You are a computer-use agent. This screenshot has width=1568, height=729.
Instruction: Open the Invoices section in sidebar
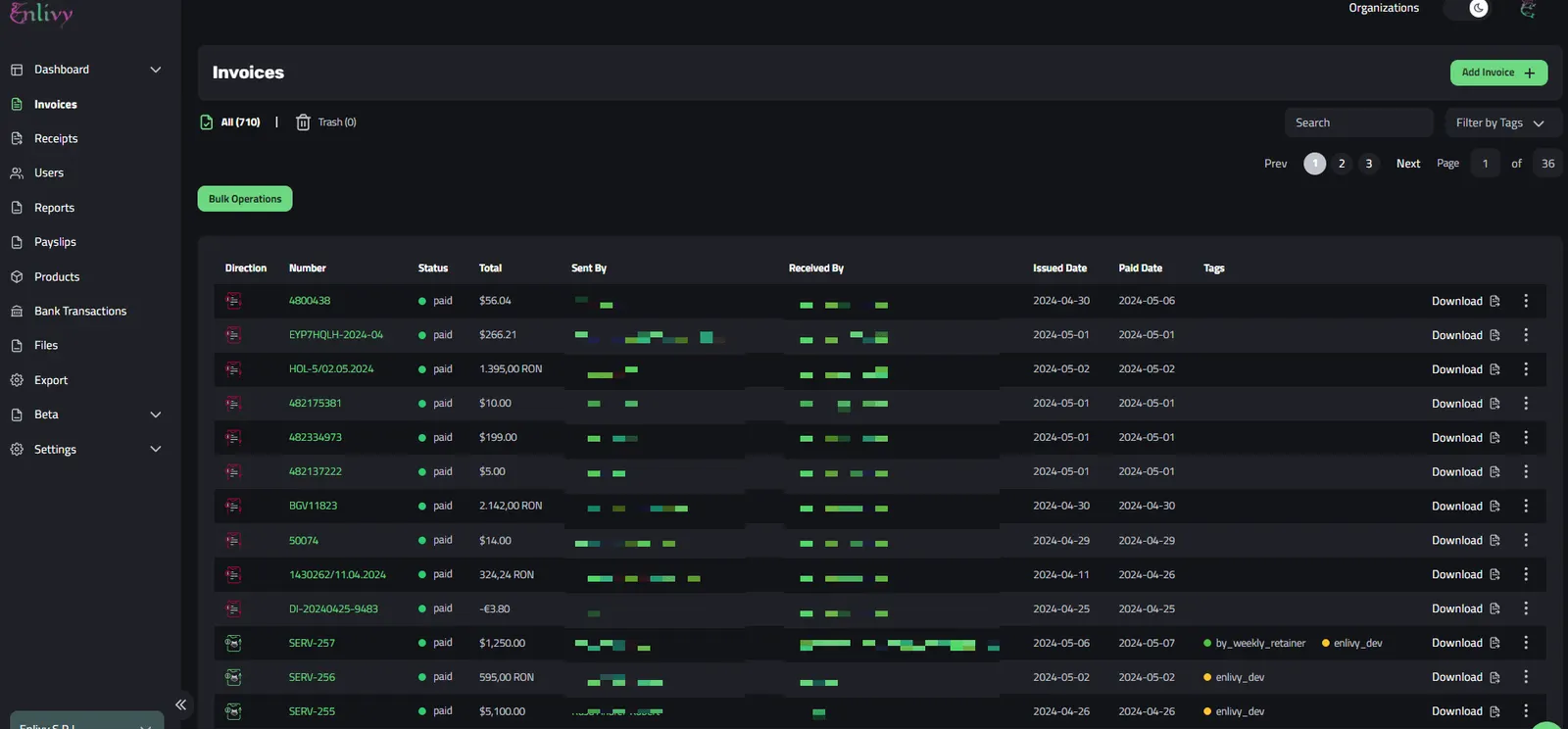[55, 105]
